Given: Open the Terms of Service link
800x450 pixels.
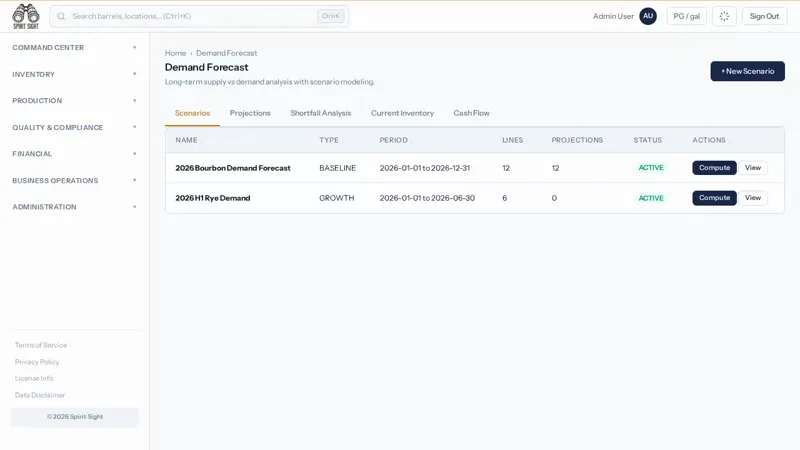Looking at the screenshot, I should [x=41, y=345].
